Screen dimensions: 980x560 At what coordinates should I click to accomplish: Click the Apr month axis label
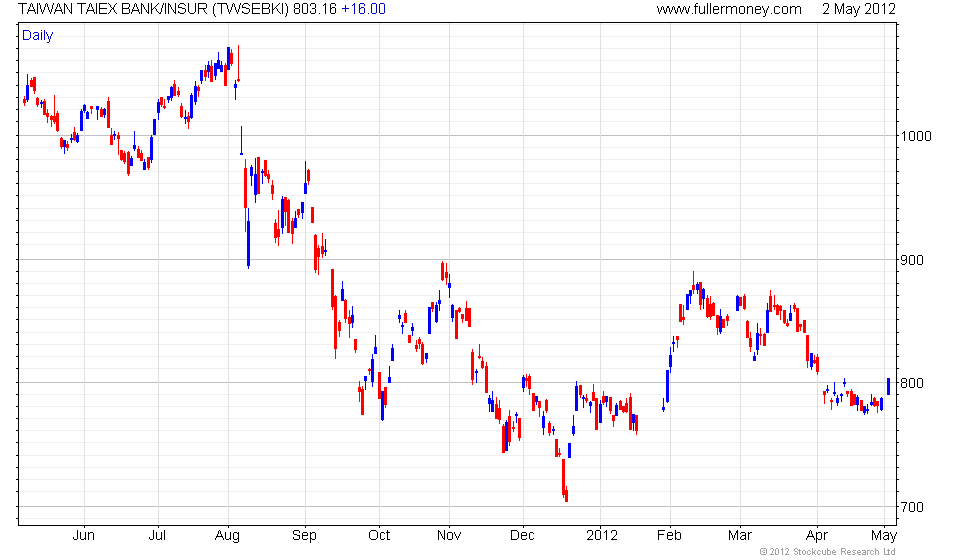817,536
